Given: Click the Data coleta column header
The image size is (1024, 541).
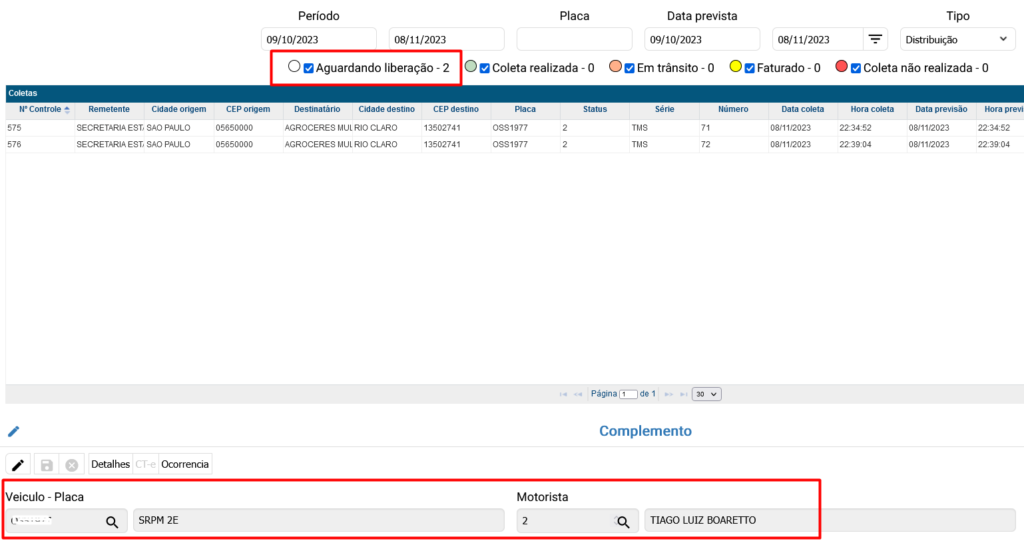Looking at the screenshot, I should tap(803, 109).
